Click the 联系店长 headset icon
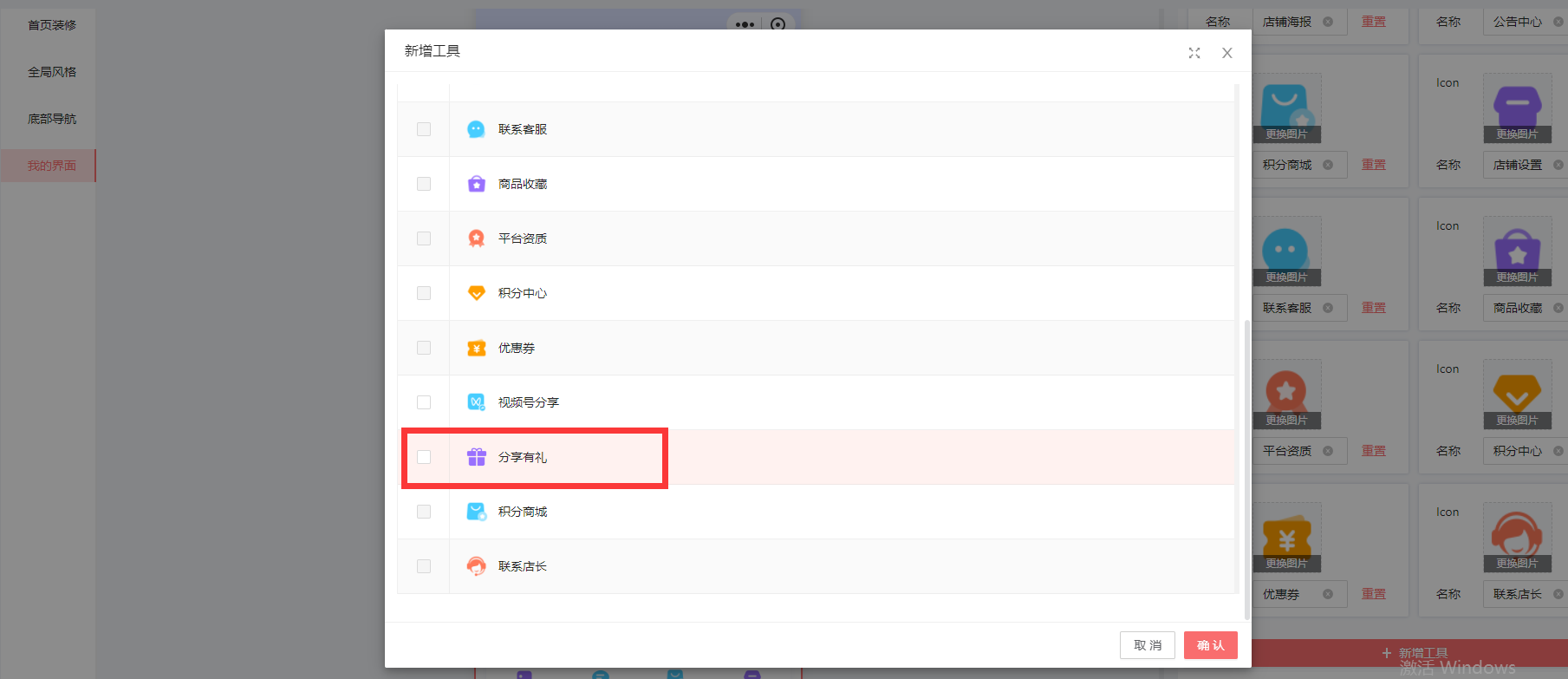 pos(476,566)
